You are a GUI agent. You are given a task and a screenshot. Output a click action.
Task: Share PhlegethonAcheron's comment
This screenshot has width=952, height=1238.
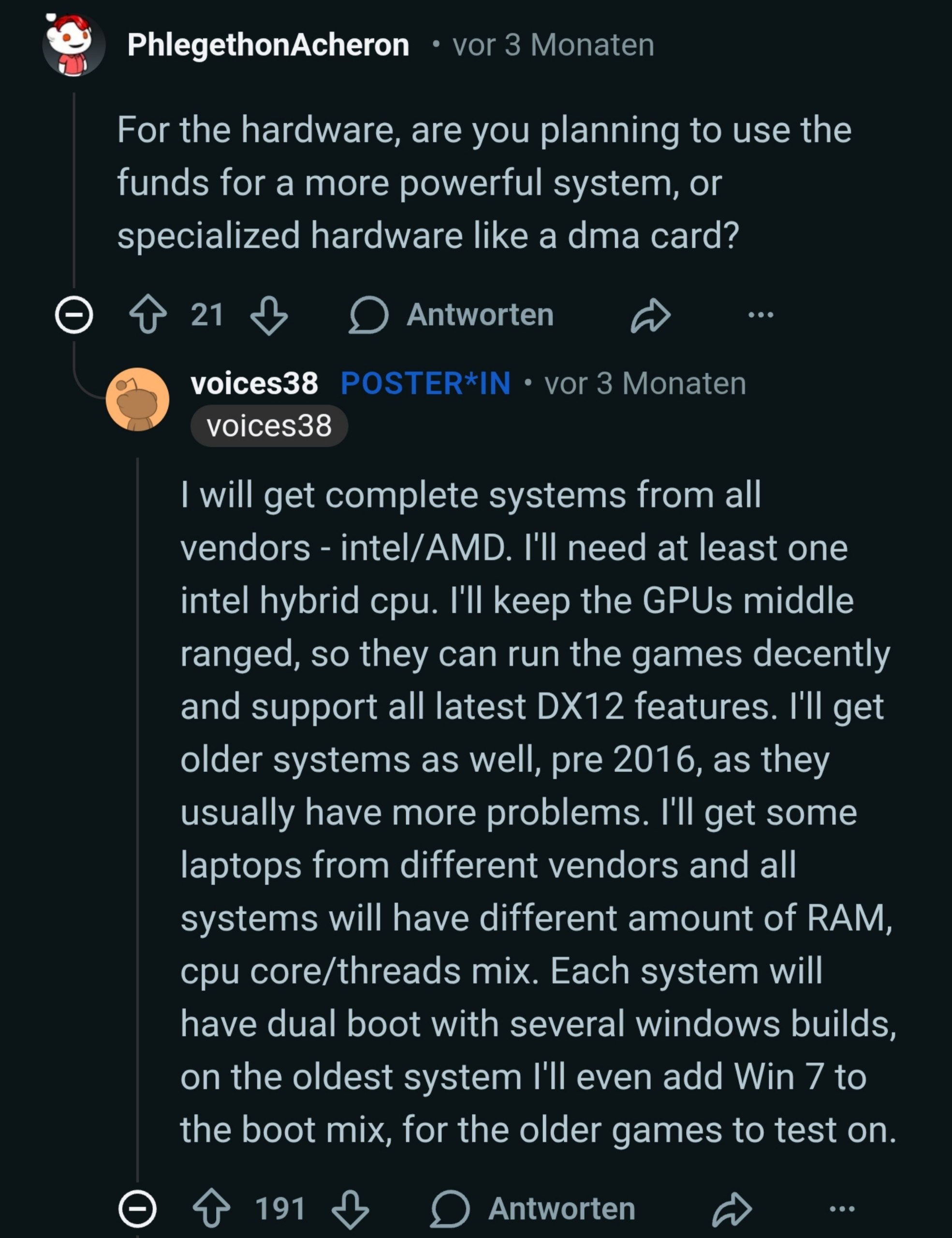point(650,315)
